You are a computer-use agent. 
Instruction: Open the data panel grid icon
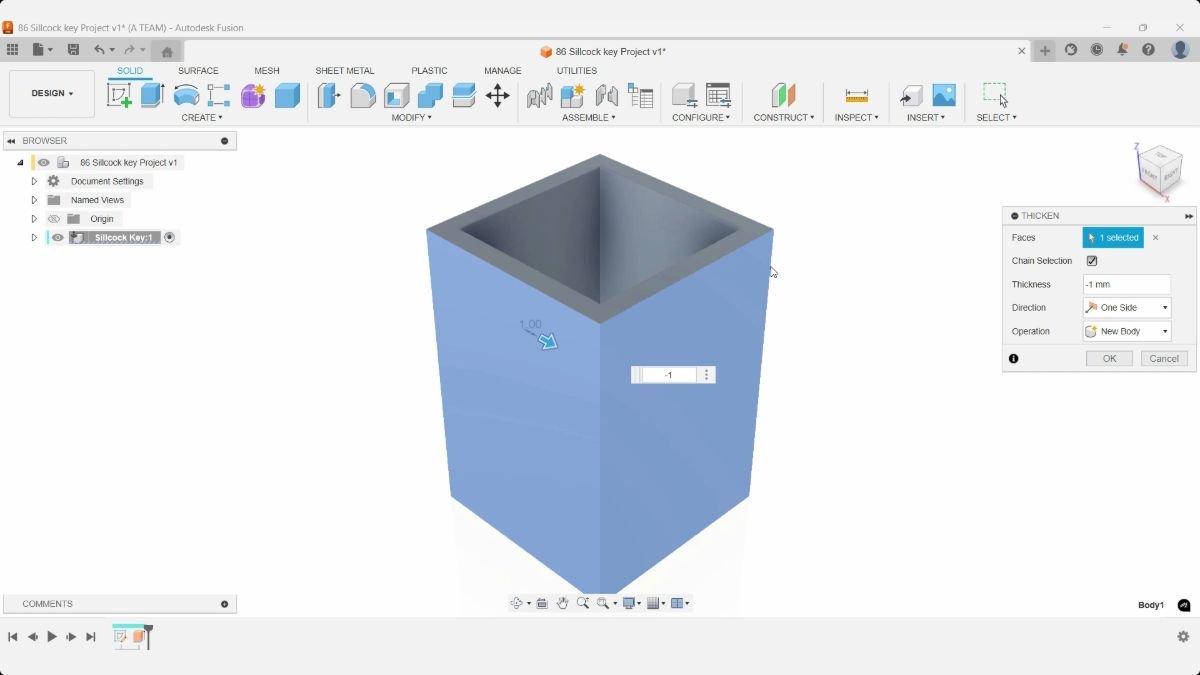click(12, 50)
